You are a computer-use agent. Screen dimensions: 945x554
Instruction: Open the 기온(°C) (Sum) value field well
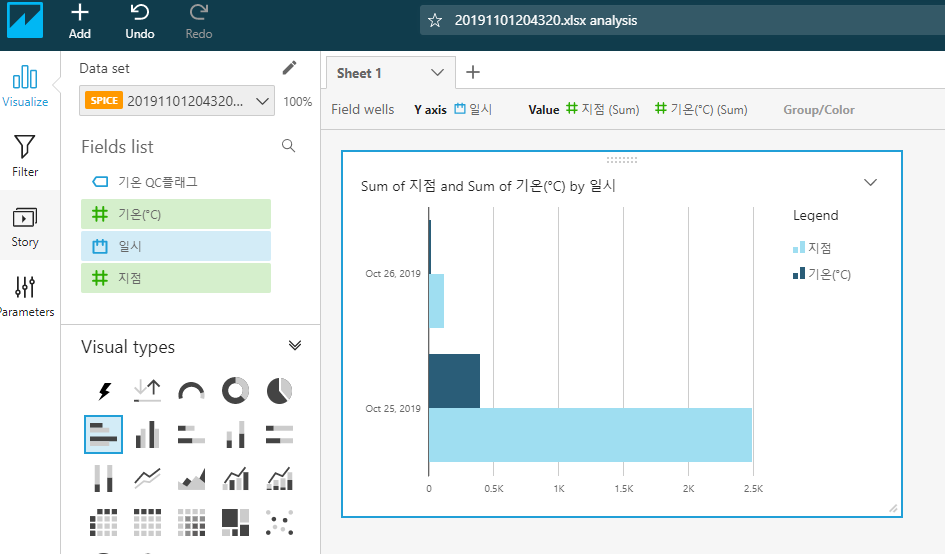point(702,109)
